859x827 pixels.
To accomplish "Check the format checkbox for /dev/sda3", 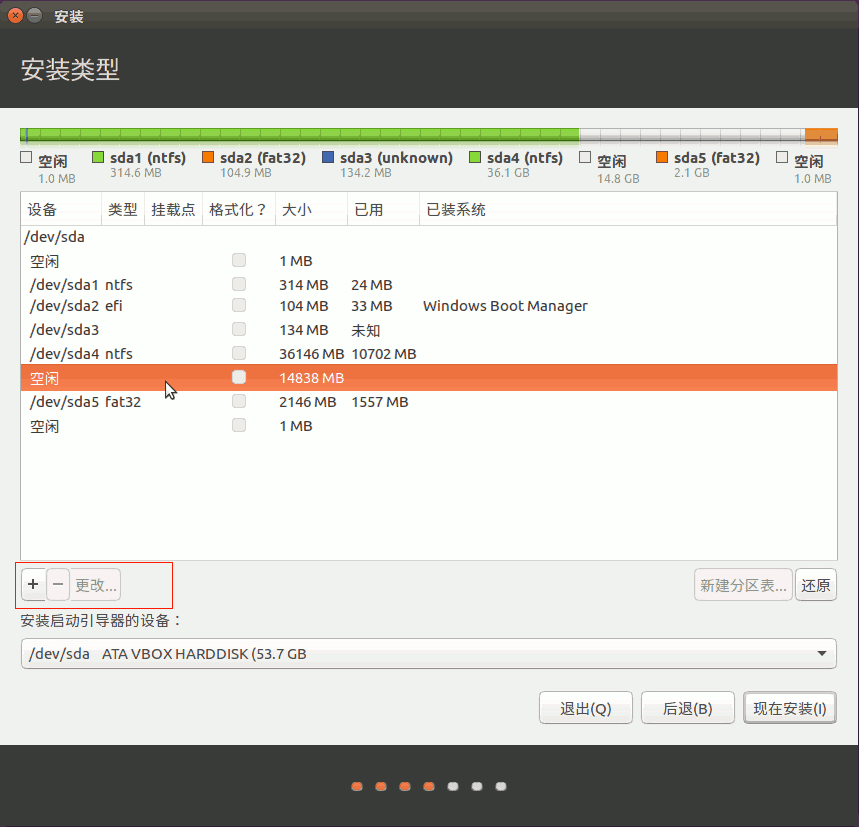I will pos(238,329).
